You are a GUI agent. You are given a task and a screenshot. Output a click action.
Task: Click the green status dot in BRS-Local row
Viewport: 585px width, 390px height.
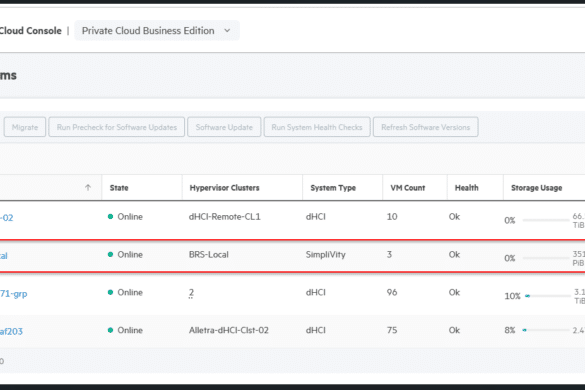[x=110, y=255]
